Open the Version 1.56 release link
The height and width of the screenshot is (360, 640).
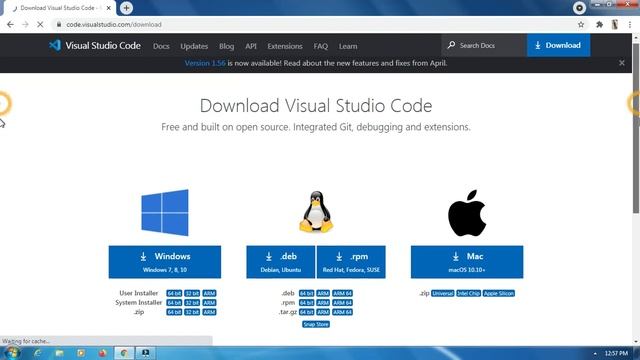click(x=205, y=63)
